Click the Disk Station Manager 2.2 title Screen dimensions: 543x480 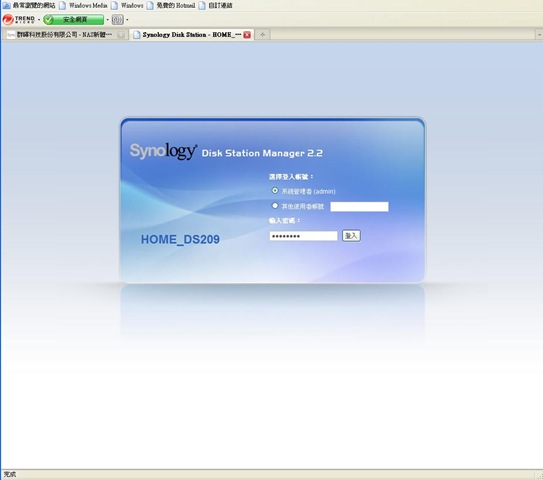[262, 153]
